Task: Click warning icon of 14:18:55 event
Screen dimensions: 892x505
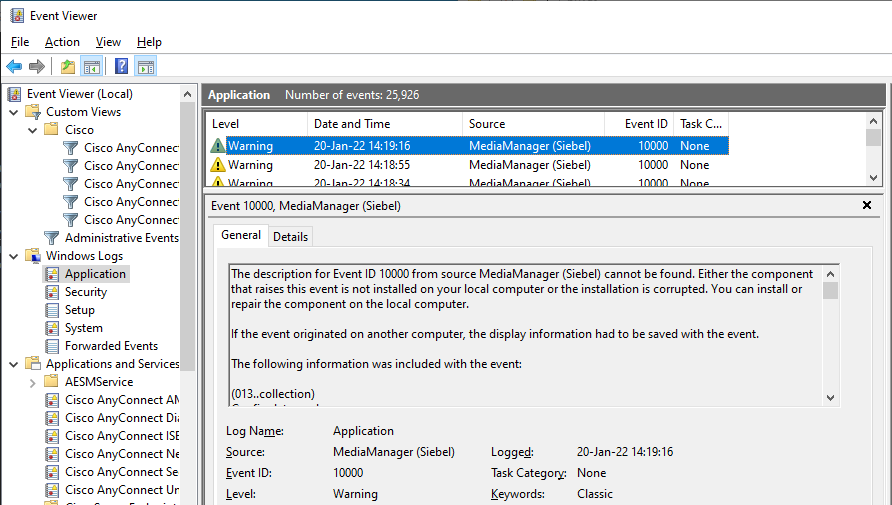Action: 217,165
